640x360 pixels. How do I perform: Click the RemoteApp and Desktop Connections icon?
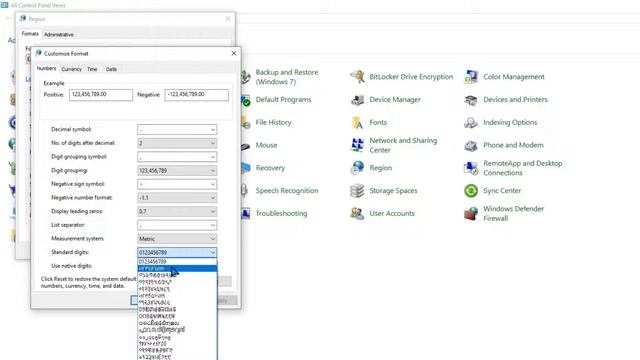(x=471, y=168)
